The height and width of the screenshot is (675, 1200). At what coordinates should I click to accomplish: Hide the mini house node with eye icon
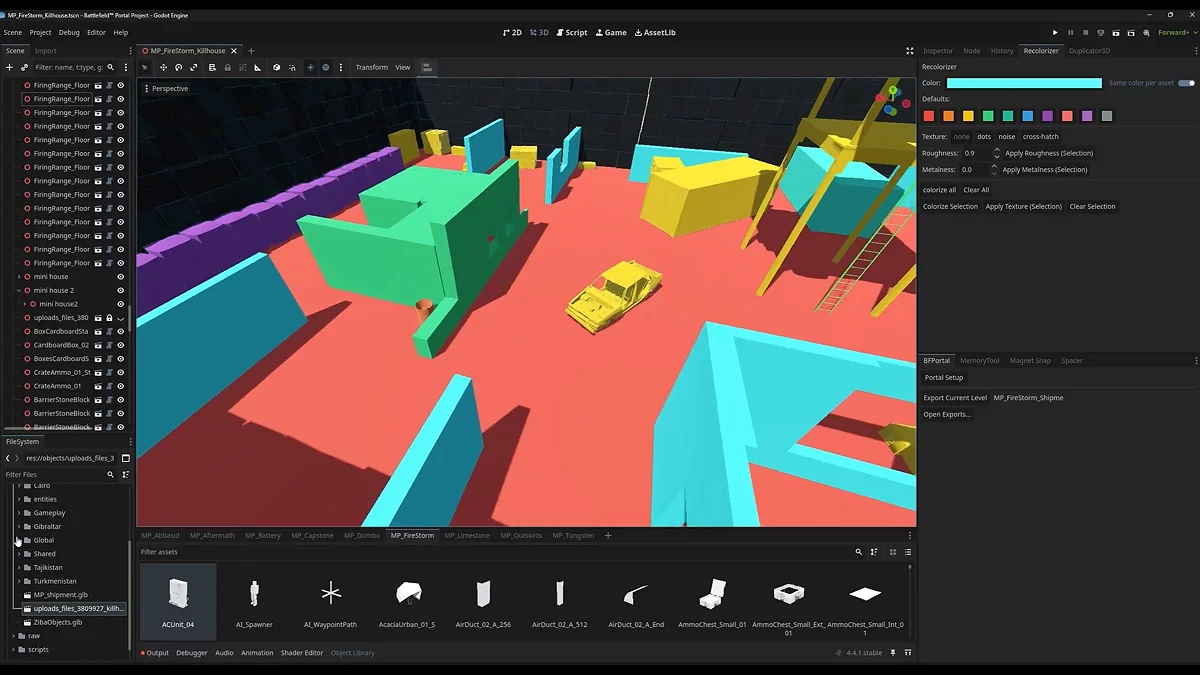pyautogui.click(x=120, y=277)
